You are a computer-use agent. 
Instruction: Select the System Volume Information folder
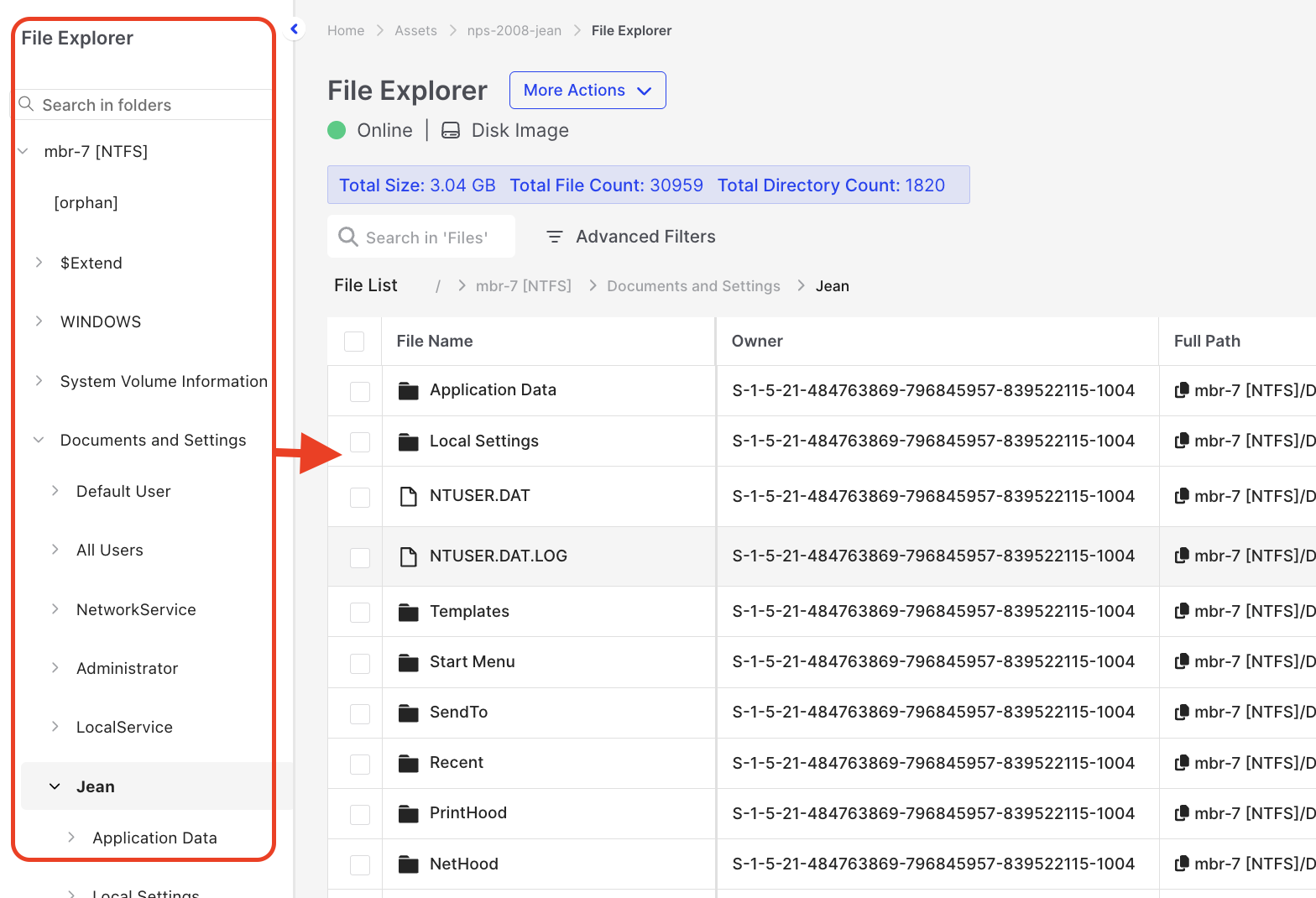click(164, 381)
